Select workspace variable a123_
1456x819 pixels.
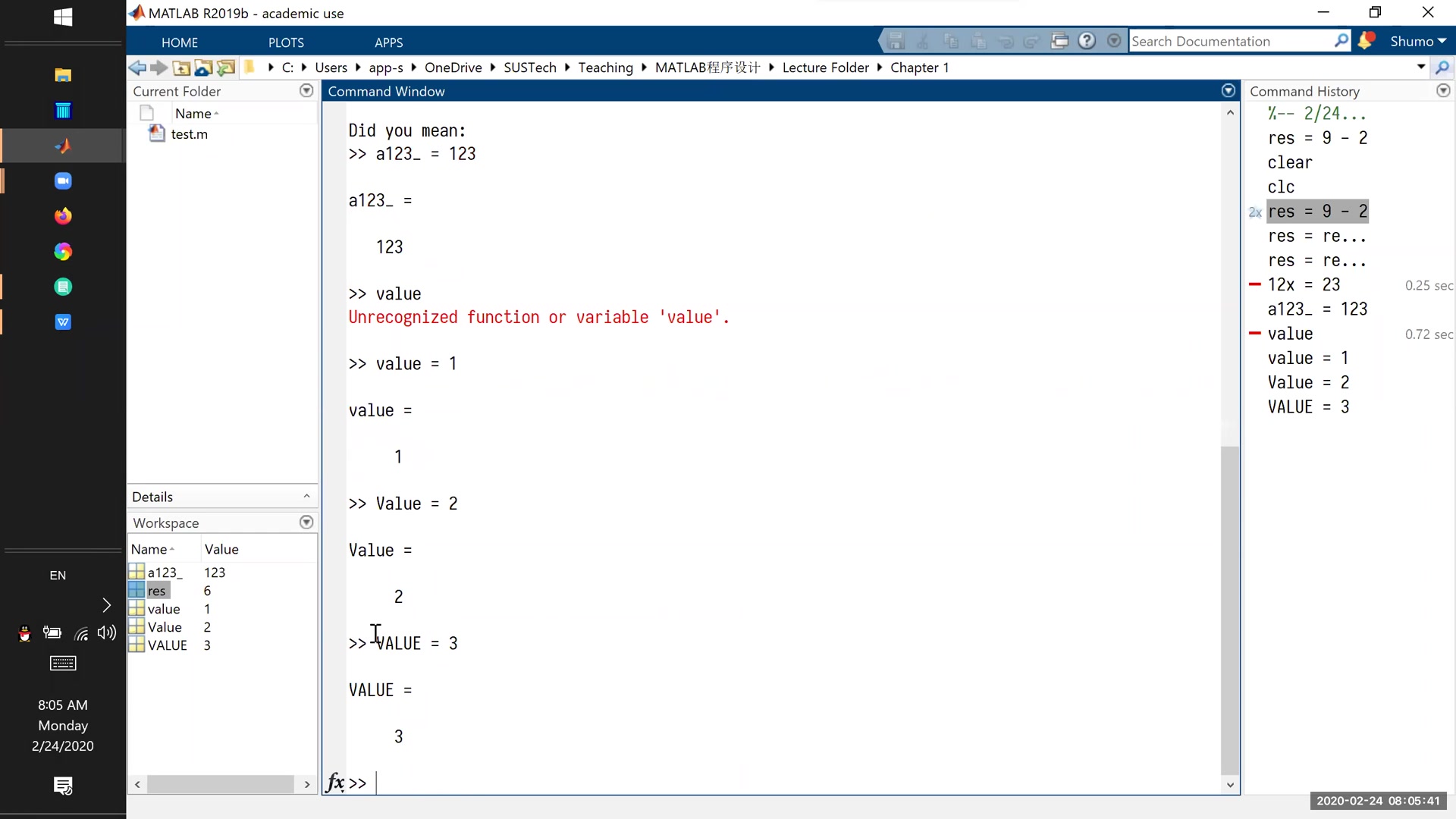165,573
